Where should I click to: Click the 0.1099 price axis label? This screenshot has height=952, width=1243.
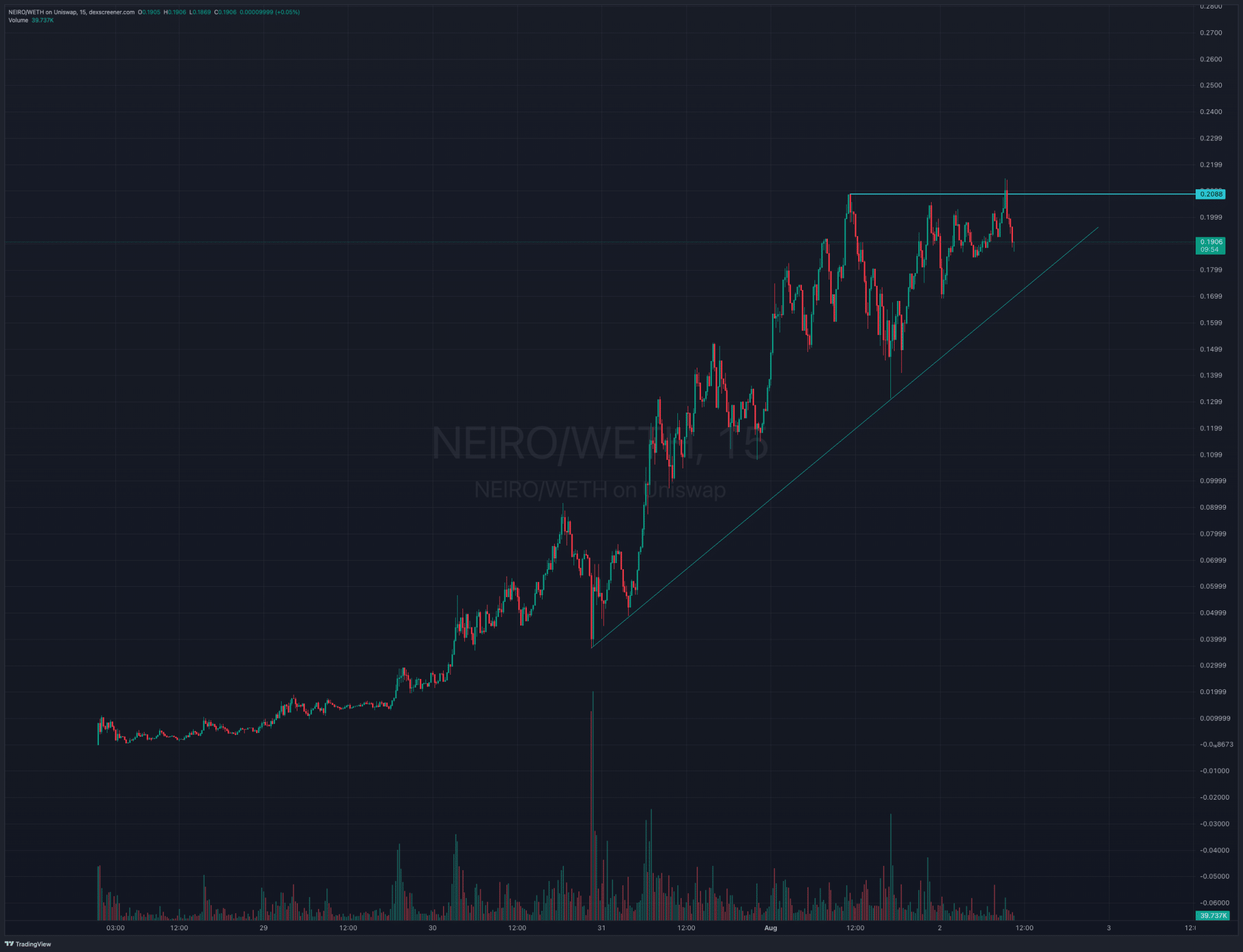[1211, 454]
